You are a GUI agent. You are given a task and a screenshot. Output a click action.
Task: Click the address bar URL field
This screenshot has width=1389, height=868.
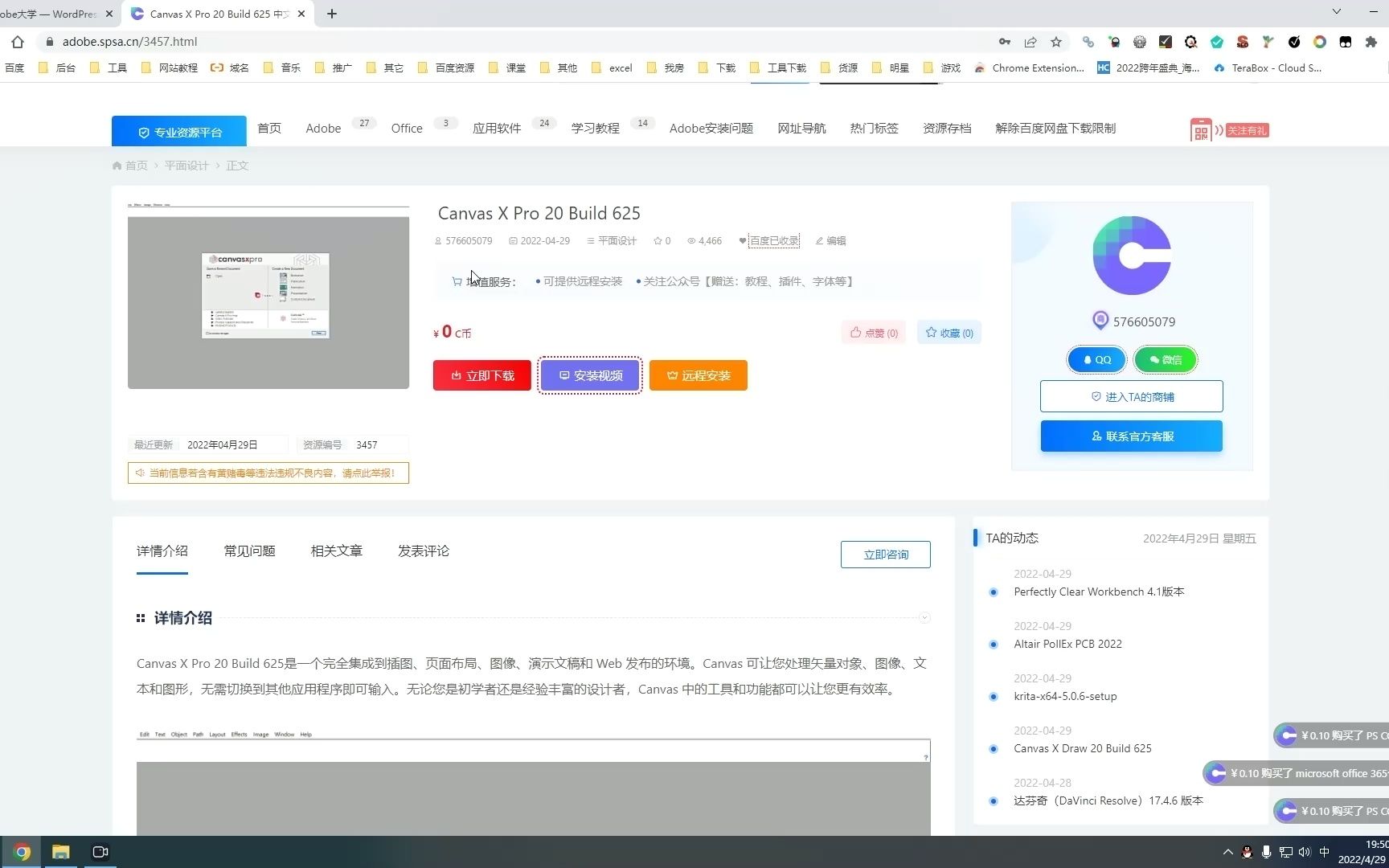(x=131, y=42)
